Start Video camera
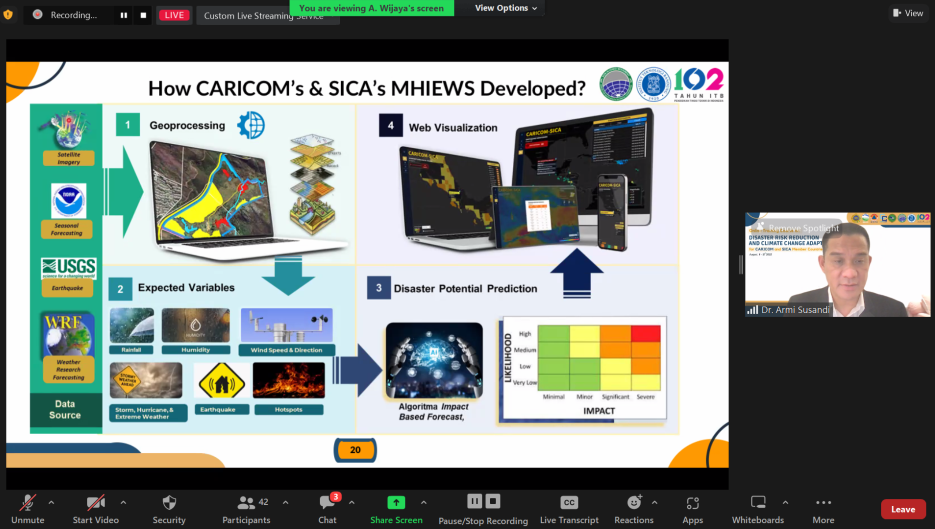The image size is (935, 529). coord(95,508)
